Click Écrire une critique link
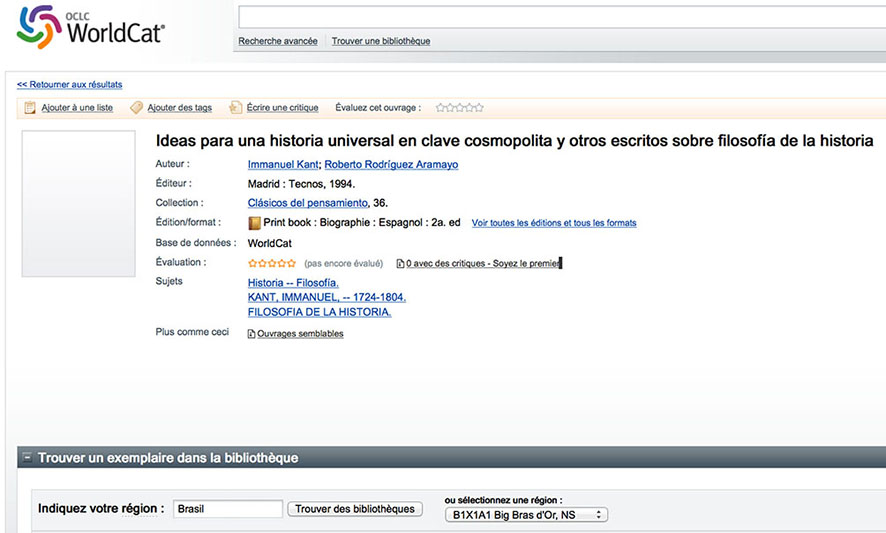Viewport: 886px width, 533px height. tap(283, 107)
